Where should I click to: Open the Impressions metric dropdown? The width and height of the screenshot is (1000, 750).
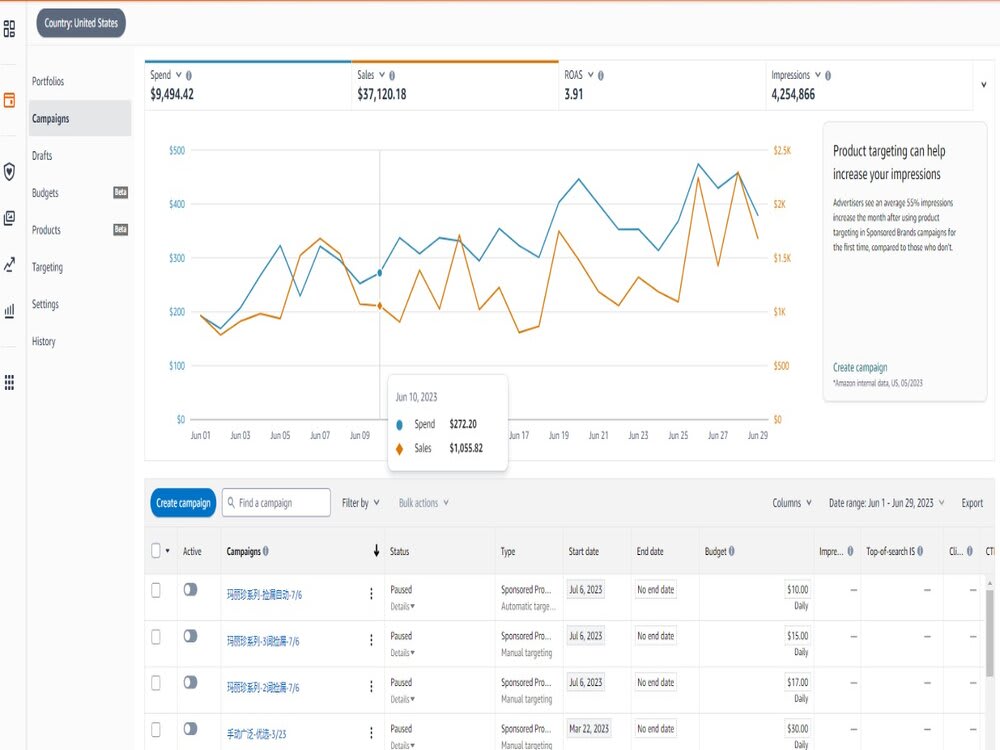[818, 75]
